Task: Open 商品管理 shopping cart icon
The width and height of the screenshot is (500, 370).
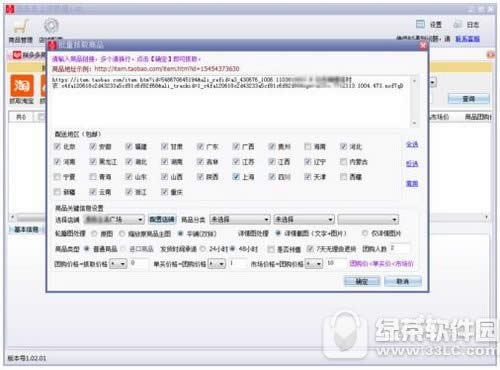Action: (x=21, y=27)
